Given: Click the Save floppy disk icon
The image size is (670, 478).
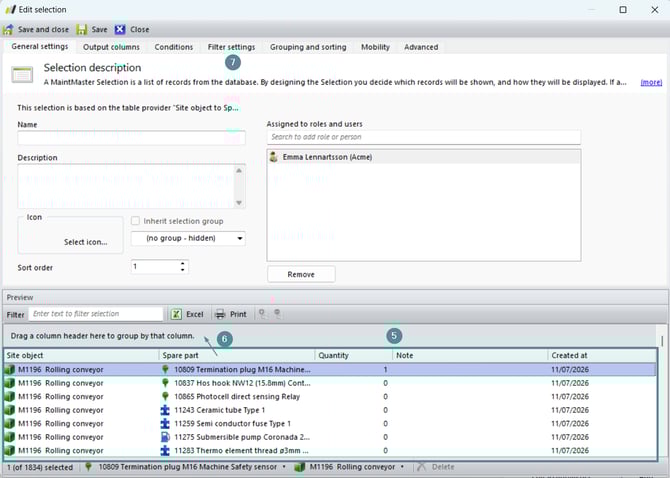Looking at the screenshot, I should point(82,29).
